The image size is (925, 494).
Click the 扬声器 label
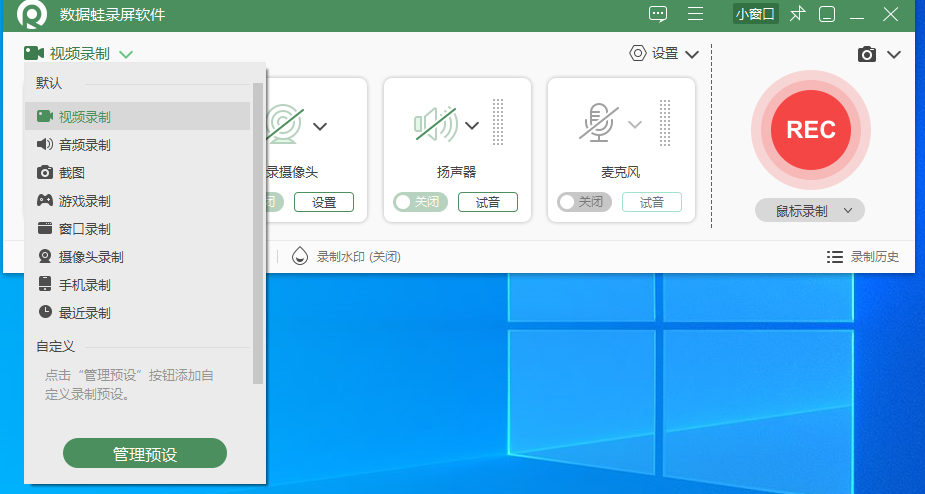tap(457, 172)
